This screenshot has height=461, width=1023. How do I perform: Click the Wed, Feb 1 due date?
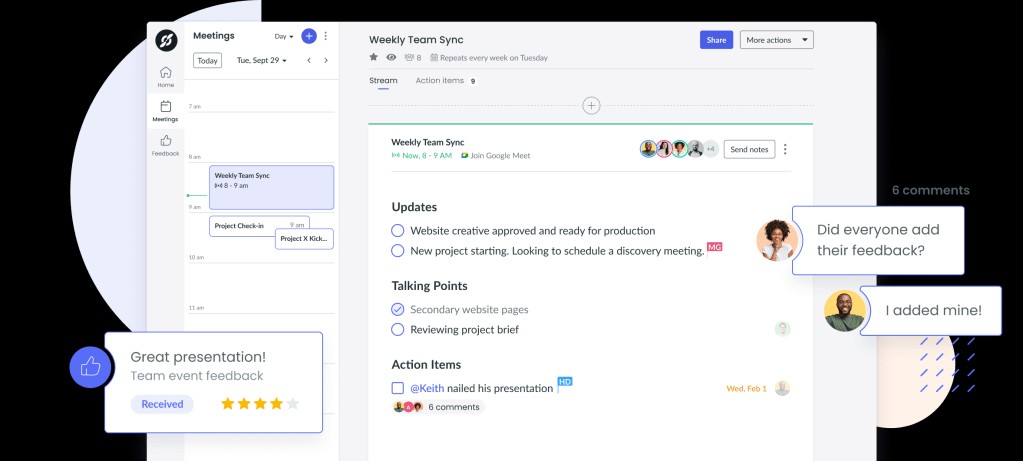(746, 389)
